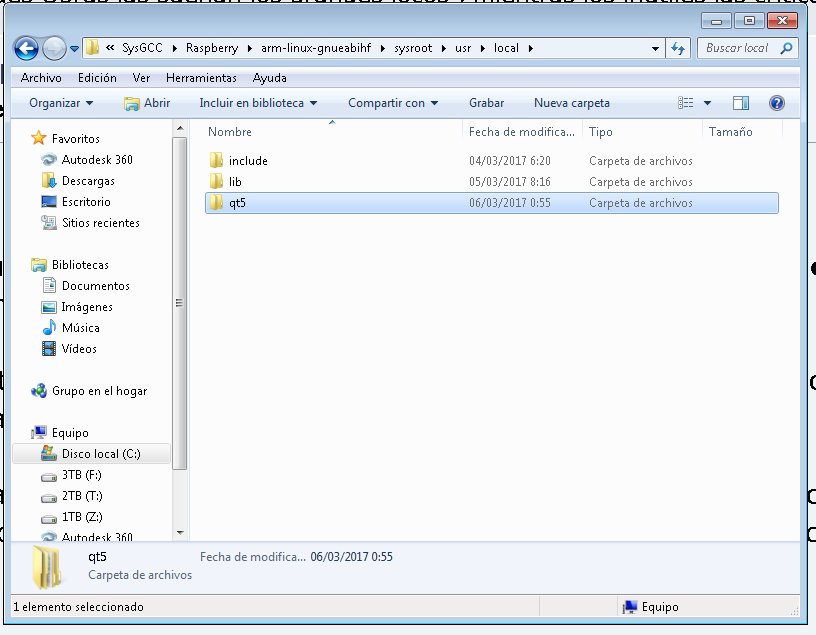The height and width of the screenshot is (635, 816).
Task: Click qt5 folder thumbnail in details pane
Action: click(47, 567)
